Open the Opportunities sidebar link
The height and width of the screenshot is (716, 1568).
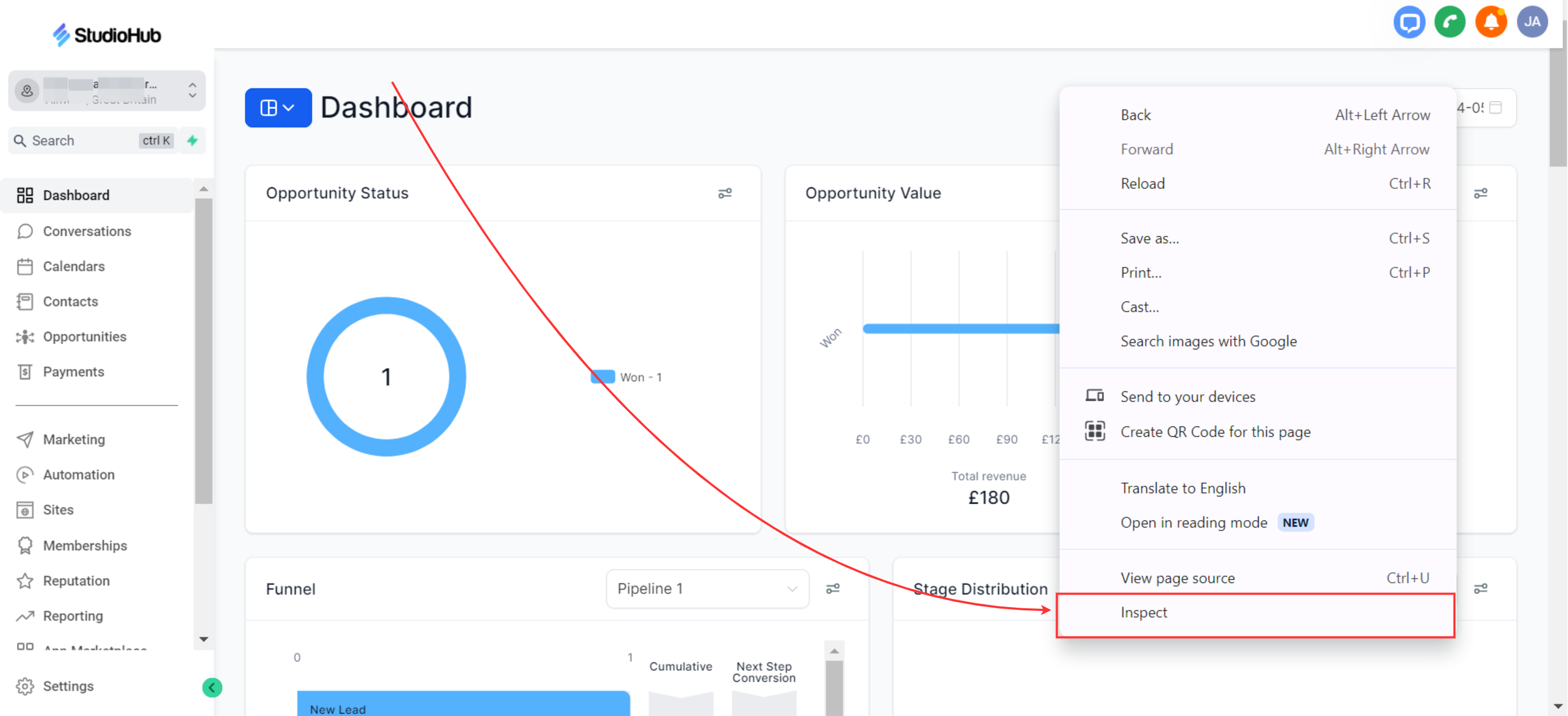pos(84,336)
